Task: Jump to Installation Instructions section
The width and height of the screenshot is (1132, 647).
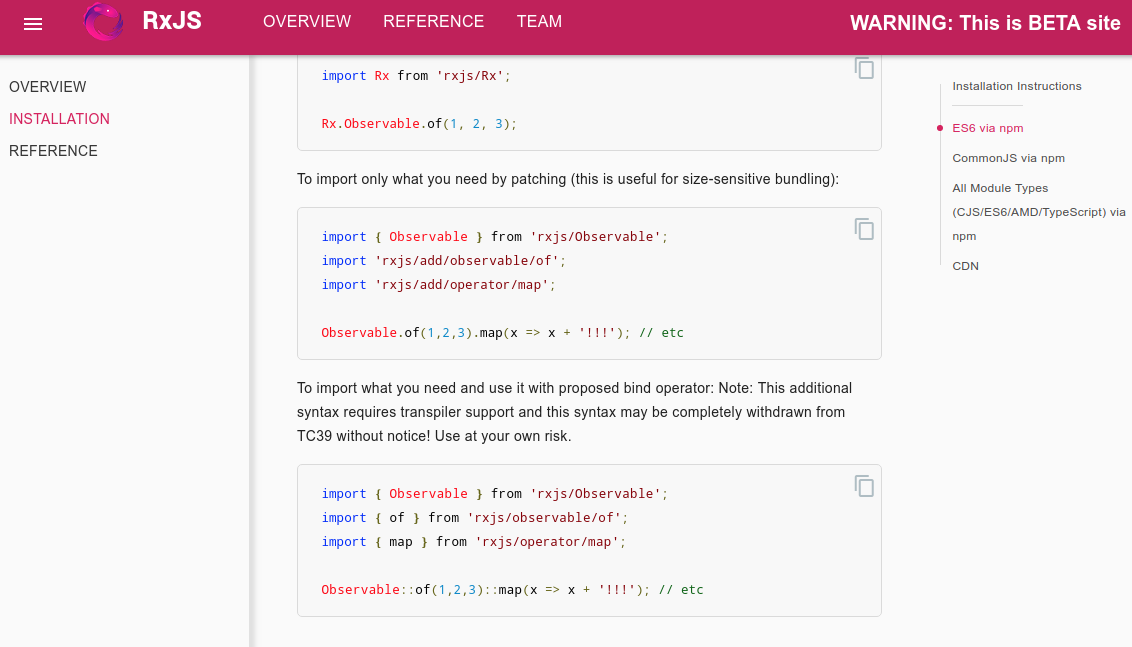Action: [x=1017, y=86]
